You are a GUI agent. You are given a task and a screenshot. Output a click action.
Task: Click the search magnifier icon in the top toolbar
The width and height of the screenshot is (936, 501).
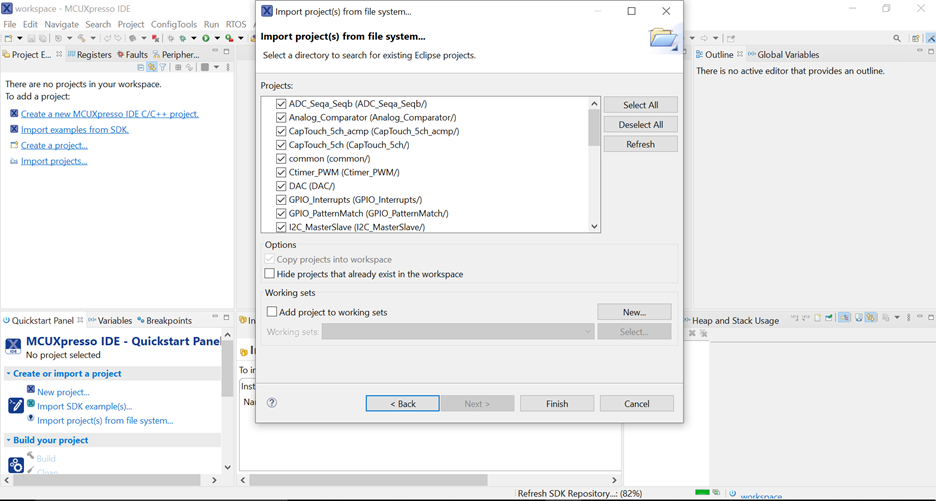coord(897,38)
